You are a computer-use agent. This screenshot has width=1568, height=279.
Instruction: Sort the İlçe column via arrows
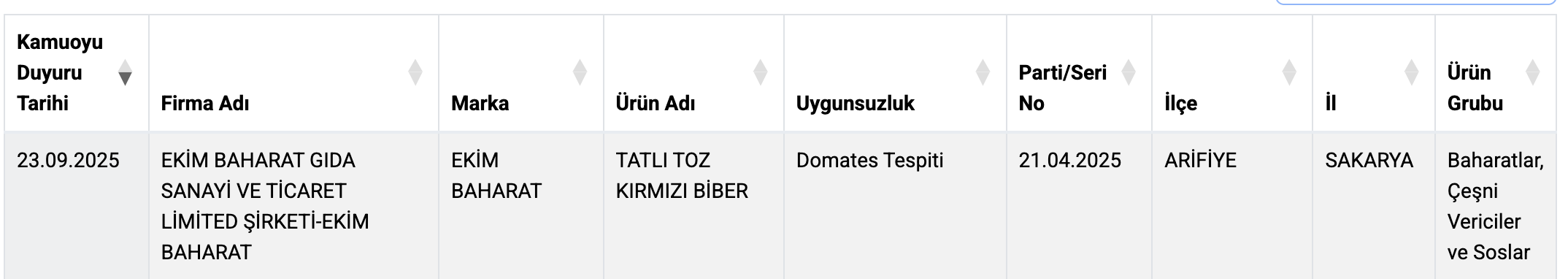pos(1289,72)
